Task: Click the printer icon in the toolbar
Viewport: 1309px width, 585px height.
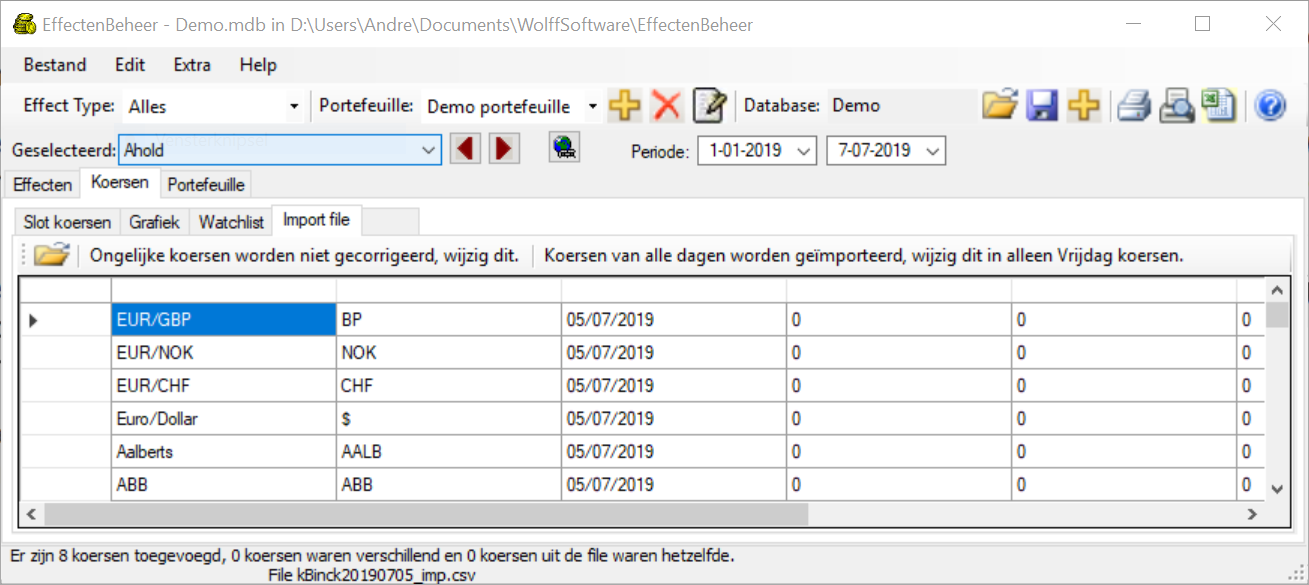Action: (1135, 105)
